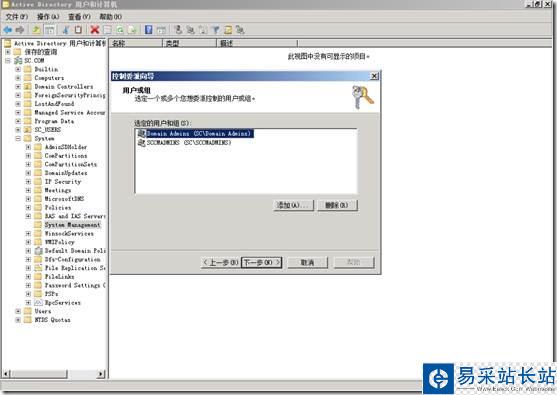Image resolution: width=557 pixels, height=395 pixels.
Task: Click the 取消 cancel button
Action: 308,263
